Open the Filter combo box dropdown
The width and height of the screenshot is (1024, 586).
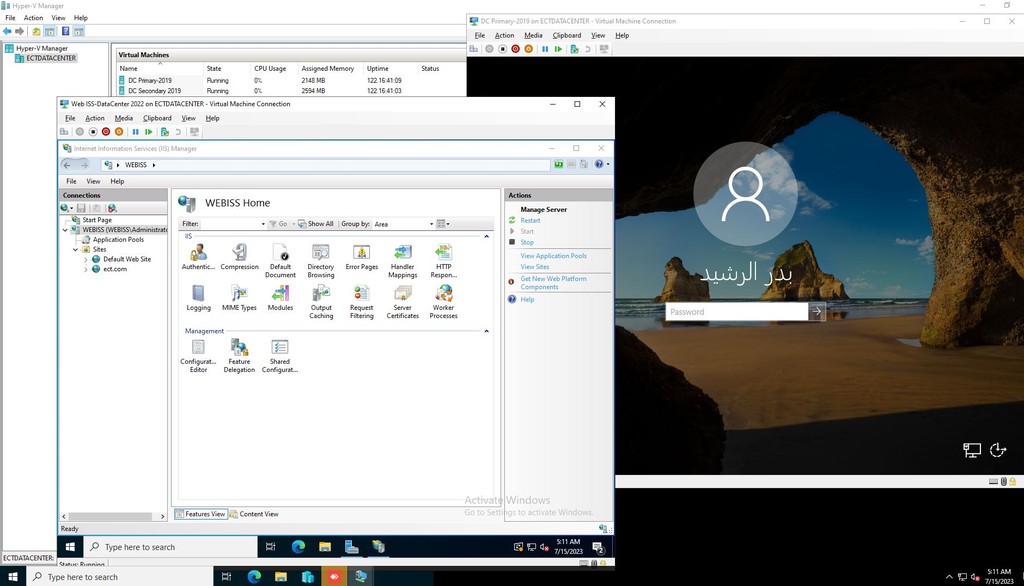(263, 224)
